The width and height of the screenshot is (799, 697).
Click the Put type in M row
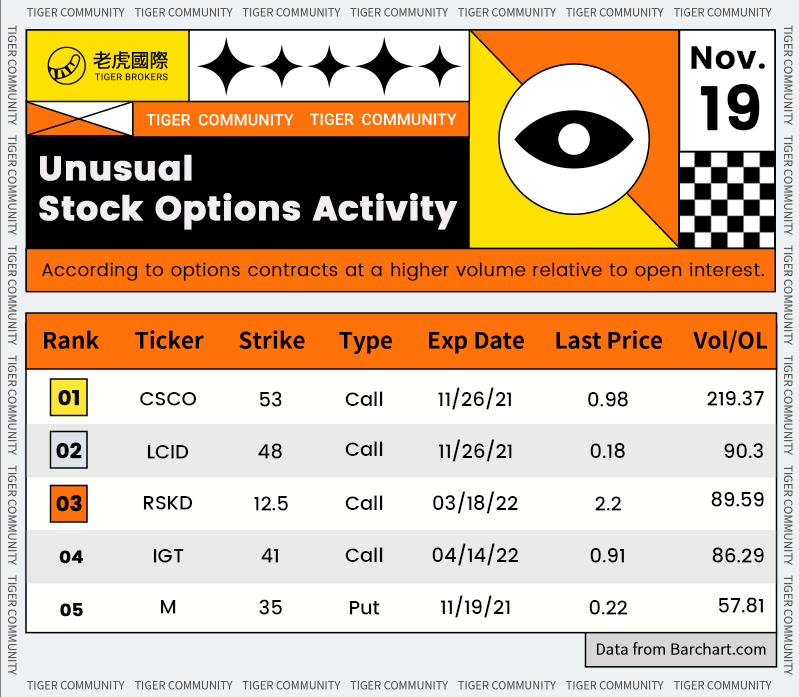(x=364, y=607)
